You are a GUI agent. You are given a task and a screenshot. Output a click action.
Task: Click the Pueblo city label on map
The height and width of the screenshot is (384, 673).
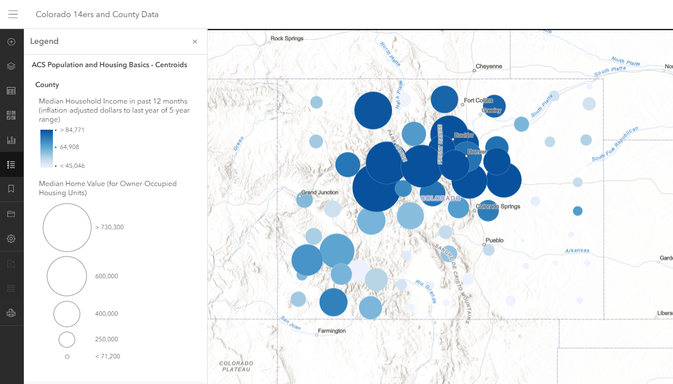click(494, 240)
